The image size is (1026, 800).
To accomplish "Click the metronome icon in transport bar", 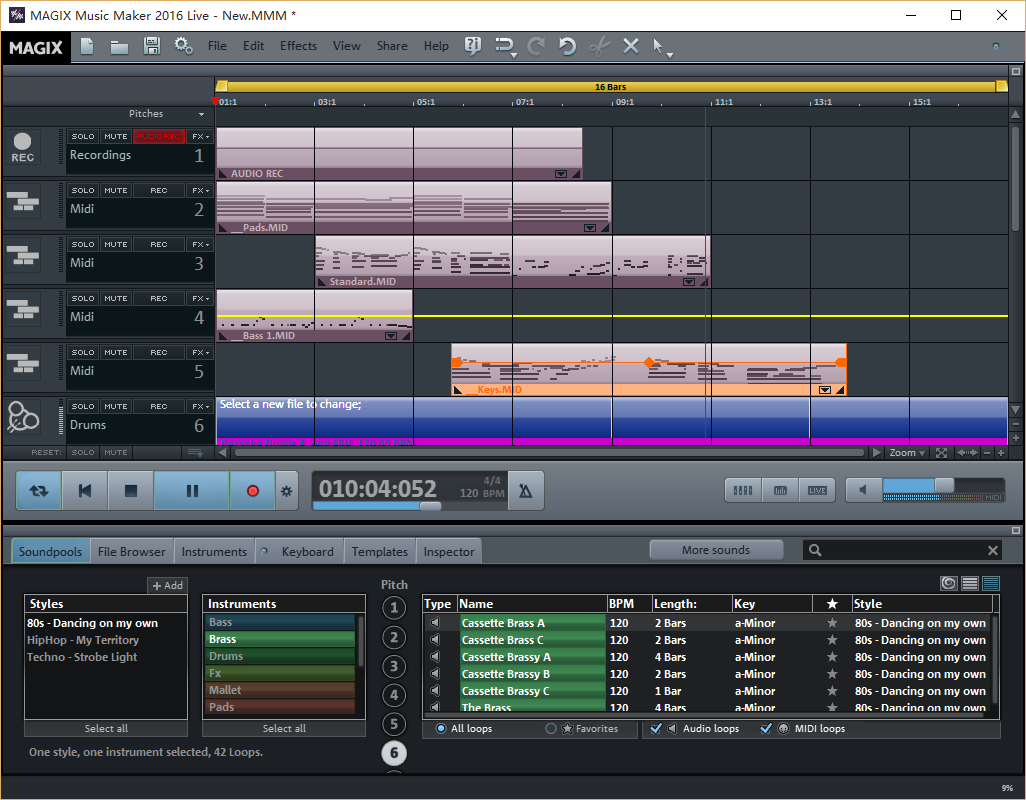I will pos(526,491).
